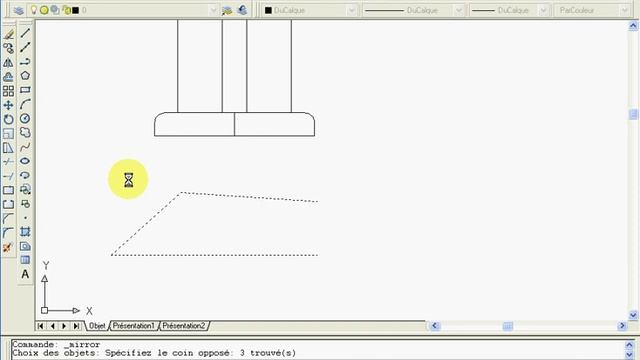Screen dimensions: 640x360
Task: Go to next layout tab
Action: coord(64,326)
